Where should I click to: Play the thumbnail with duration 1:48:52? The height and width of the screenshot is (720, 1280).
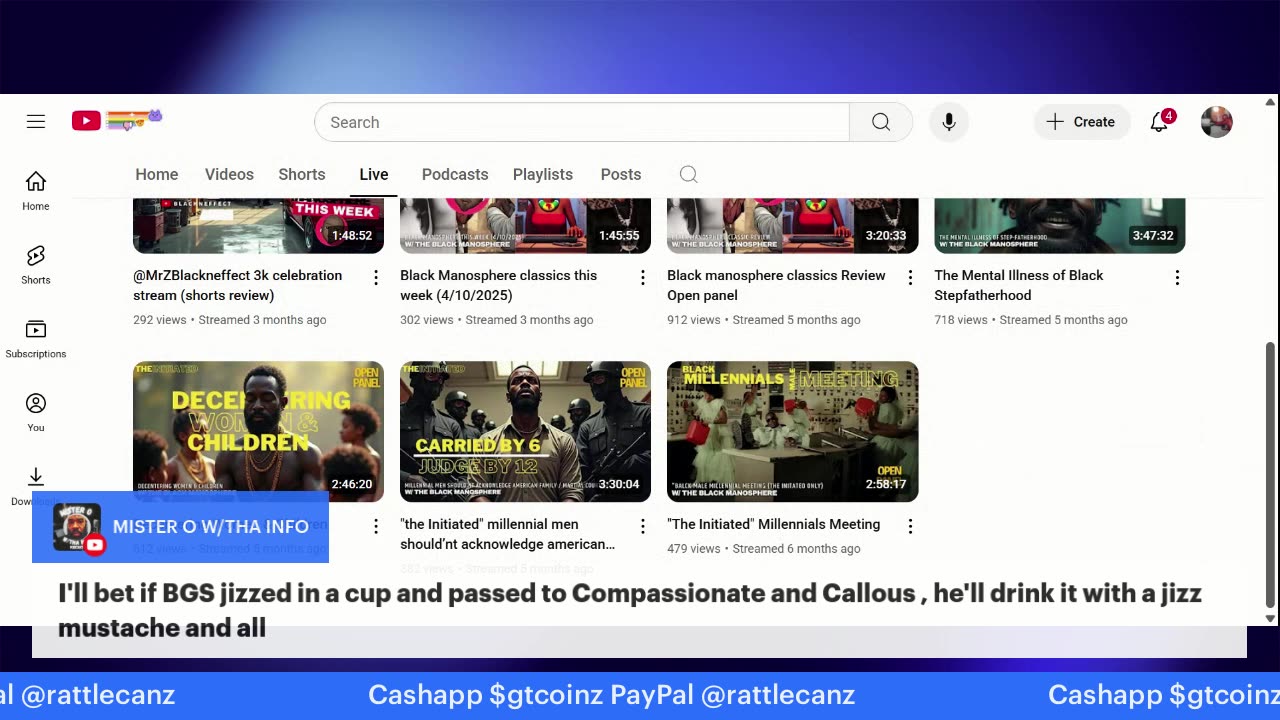click(x=258, y=225)
